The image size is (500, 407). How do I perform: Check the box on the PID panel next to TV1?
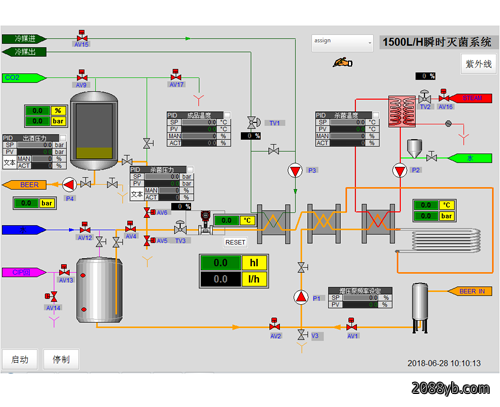[227, 115]
